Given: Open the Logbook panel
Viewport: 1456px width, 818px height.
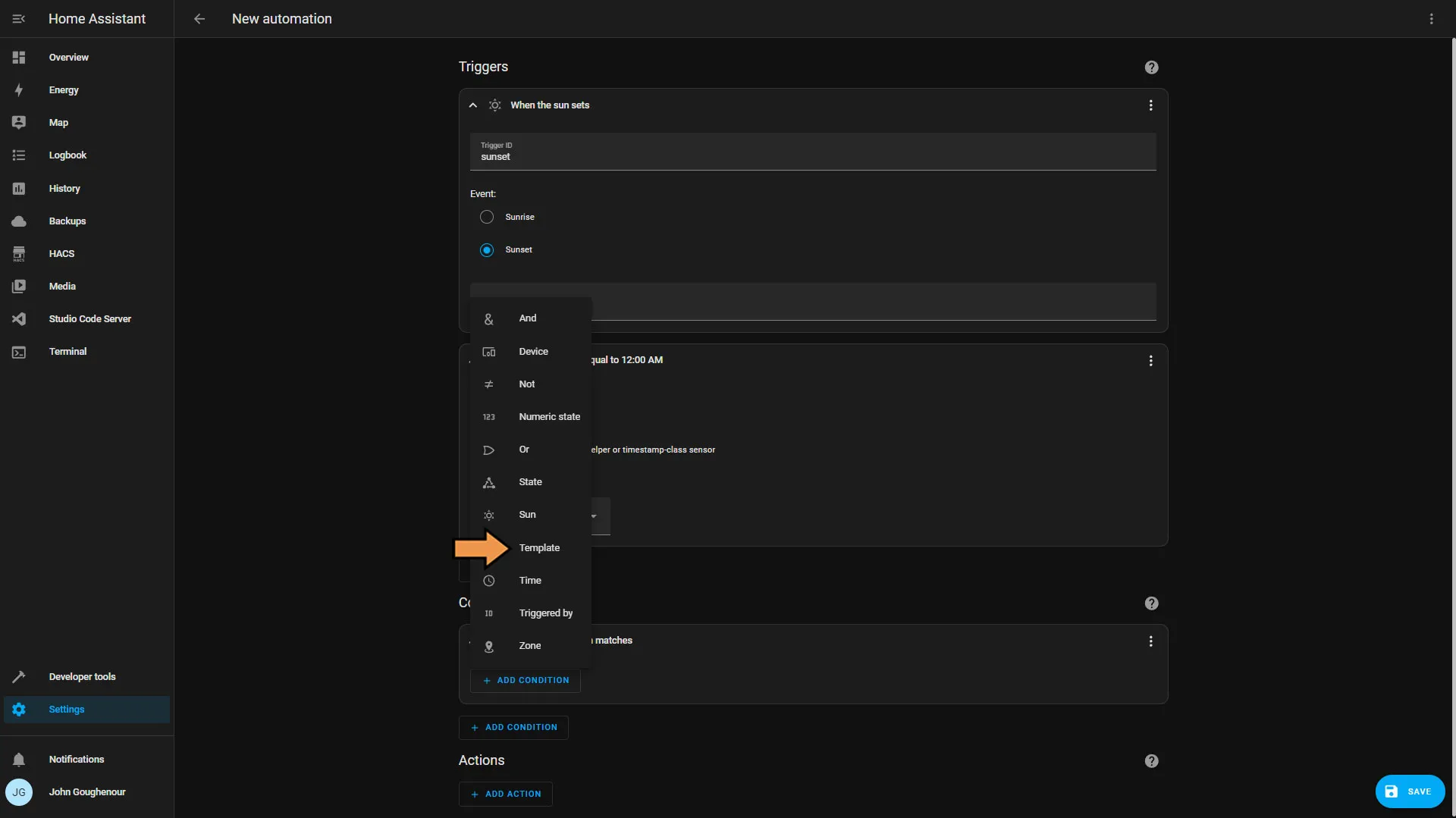Looking at the screenshot, I should 86,155.
